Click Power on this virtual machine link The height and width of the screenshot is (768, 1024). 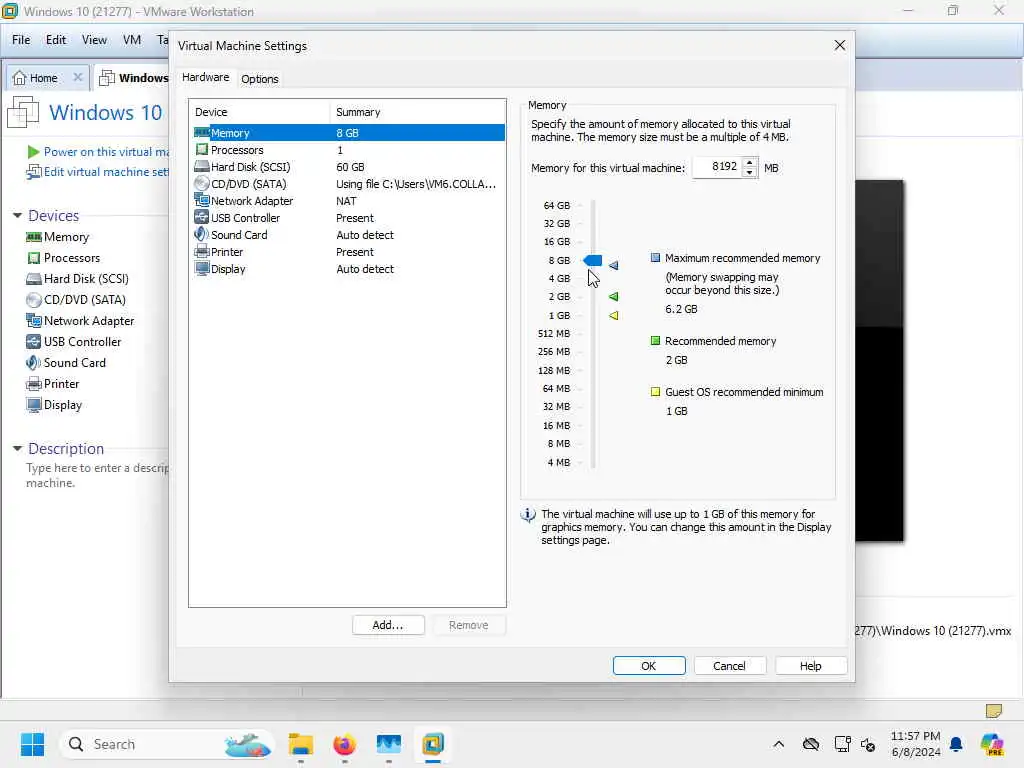(x=106, y=152)
